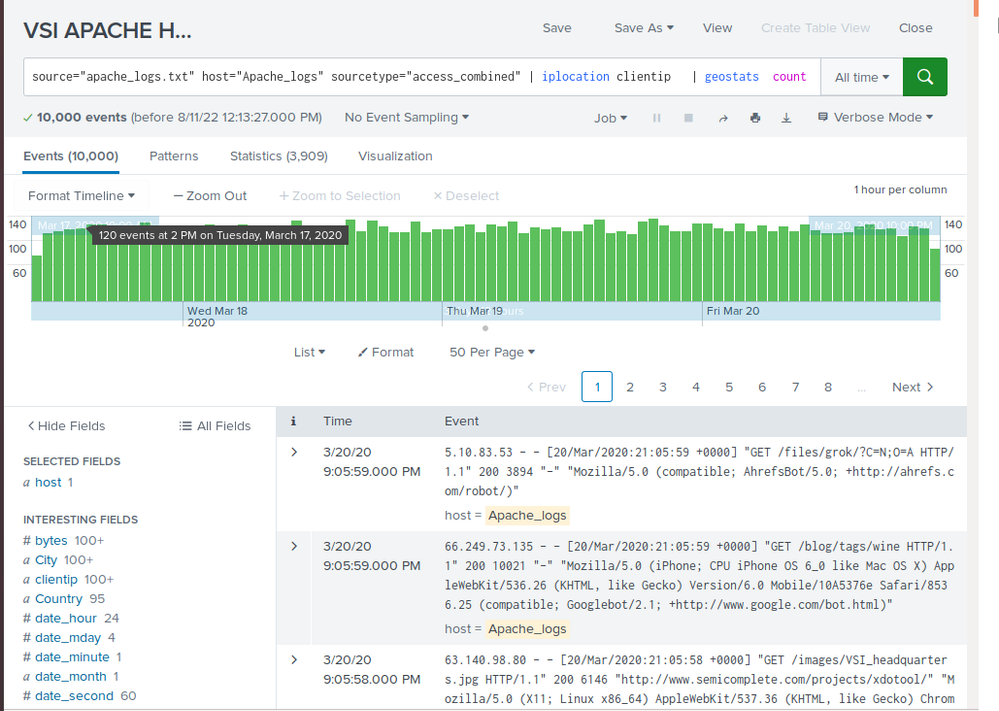
Task: Click the Export download icon
Action: pyautogui.click(x=786, y=118)
